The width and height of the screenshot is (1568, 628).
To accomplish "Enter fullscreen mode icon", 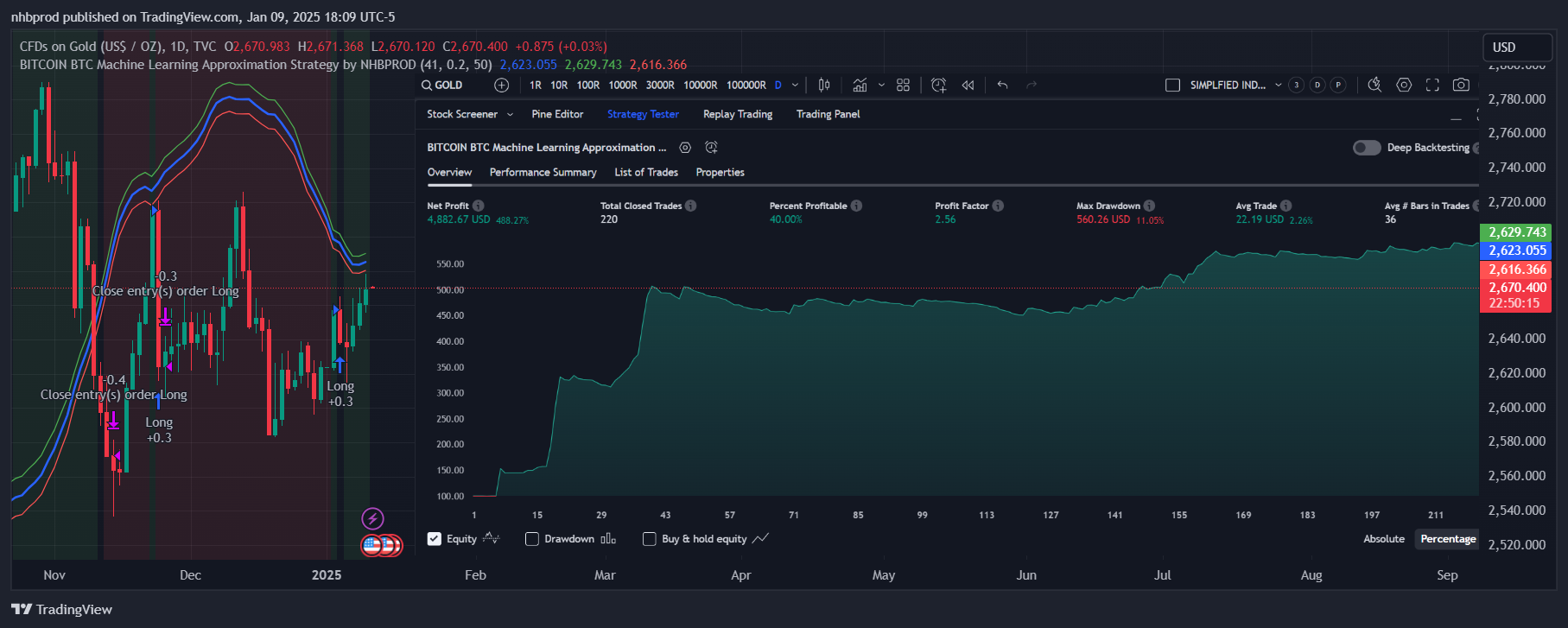I will [x=1432, y=85].
